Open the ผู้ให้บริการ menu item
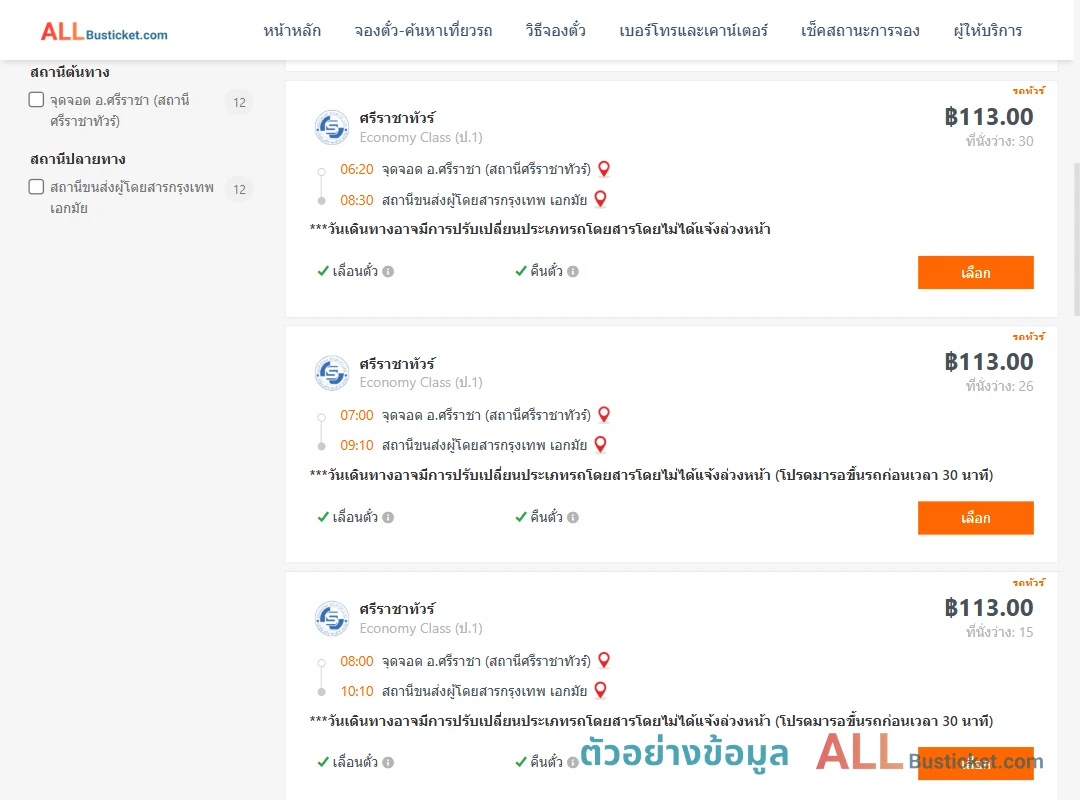The width and height of the screenshot is (1080, 800). (988, 31)
